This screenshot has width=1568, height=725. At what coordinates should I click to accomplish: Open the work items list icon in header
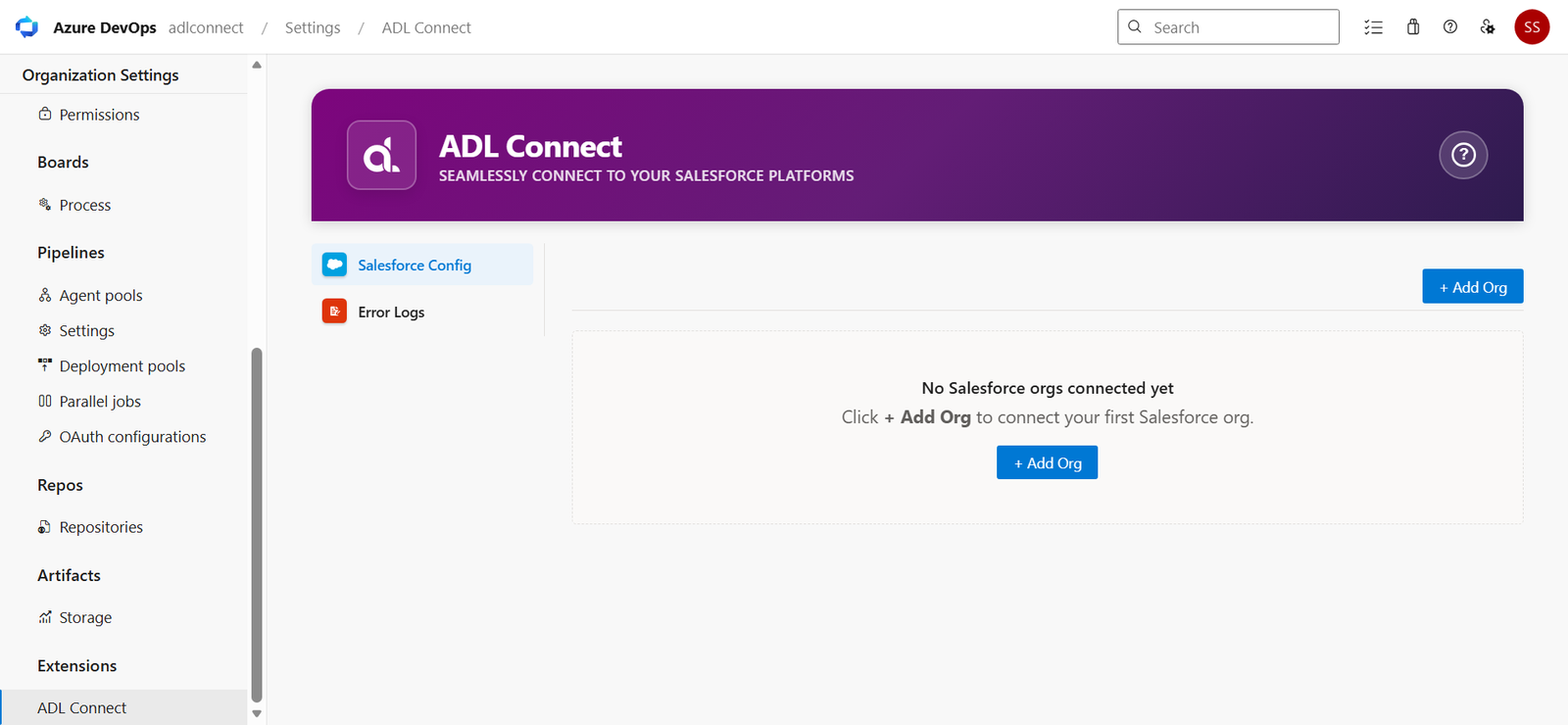[1373, 27]
